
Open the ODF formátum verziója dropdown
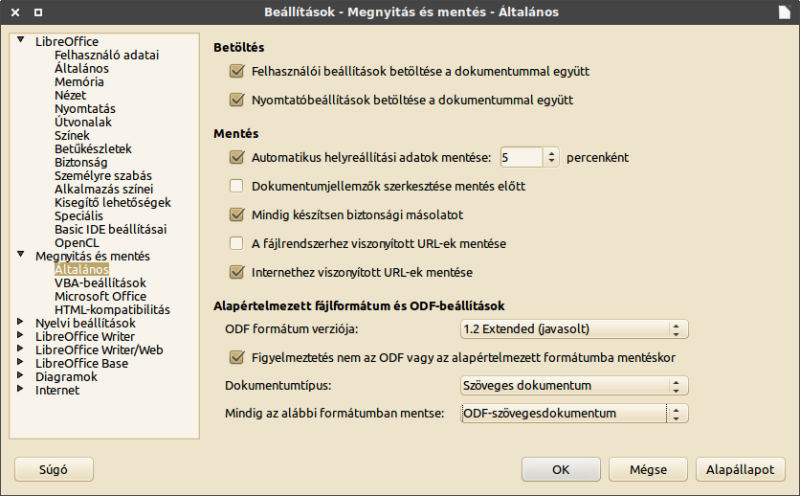point(574,329)
